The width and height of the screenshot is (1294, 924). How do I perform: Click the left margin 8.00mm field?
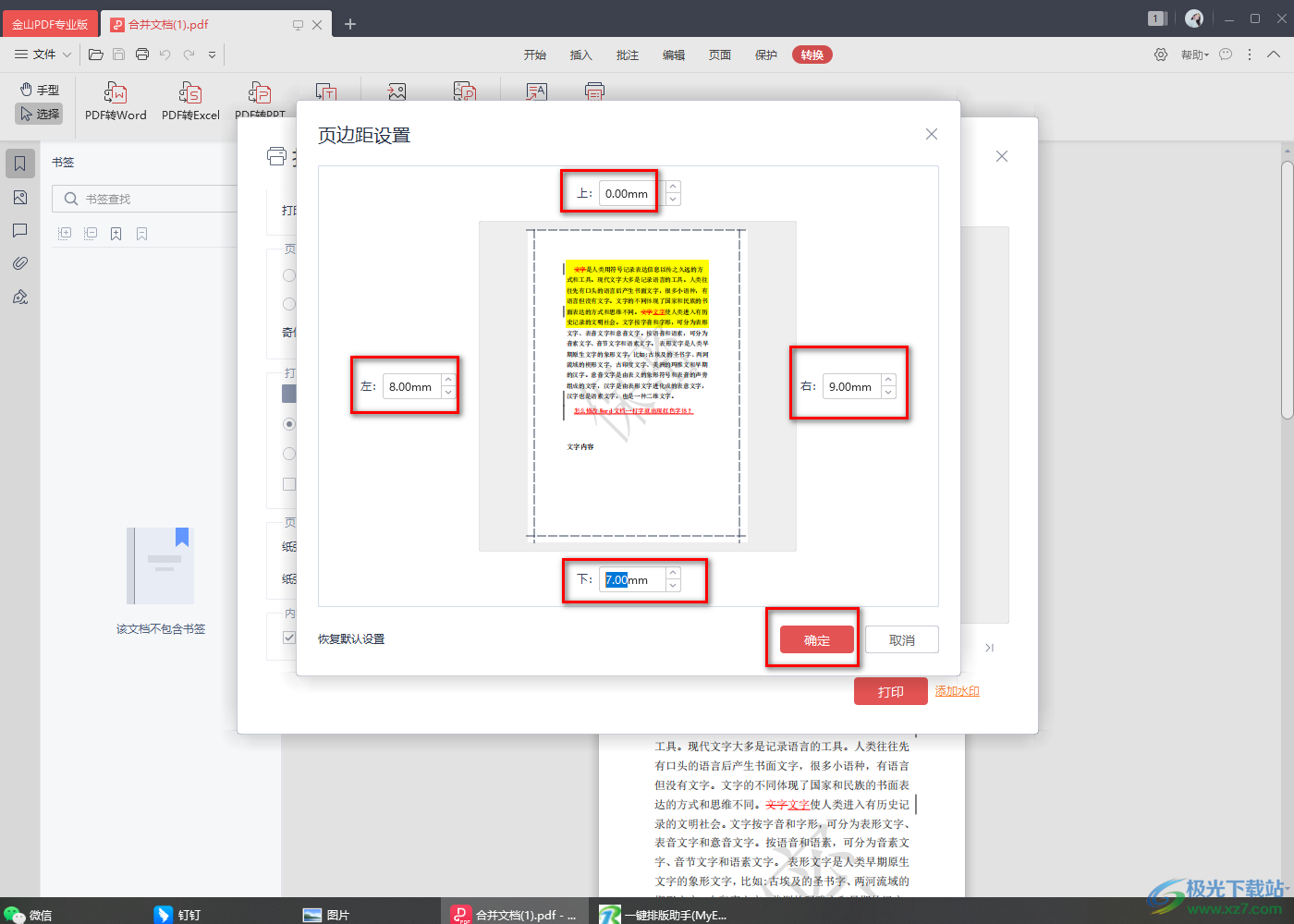click(412, 386)
